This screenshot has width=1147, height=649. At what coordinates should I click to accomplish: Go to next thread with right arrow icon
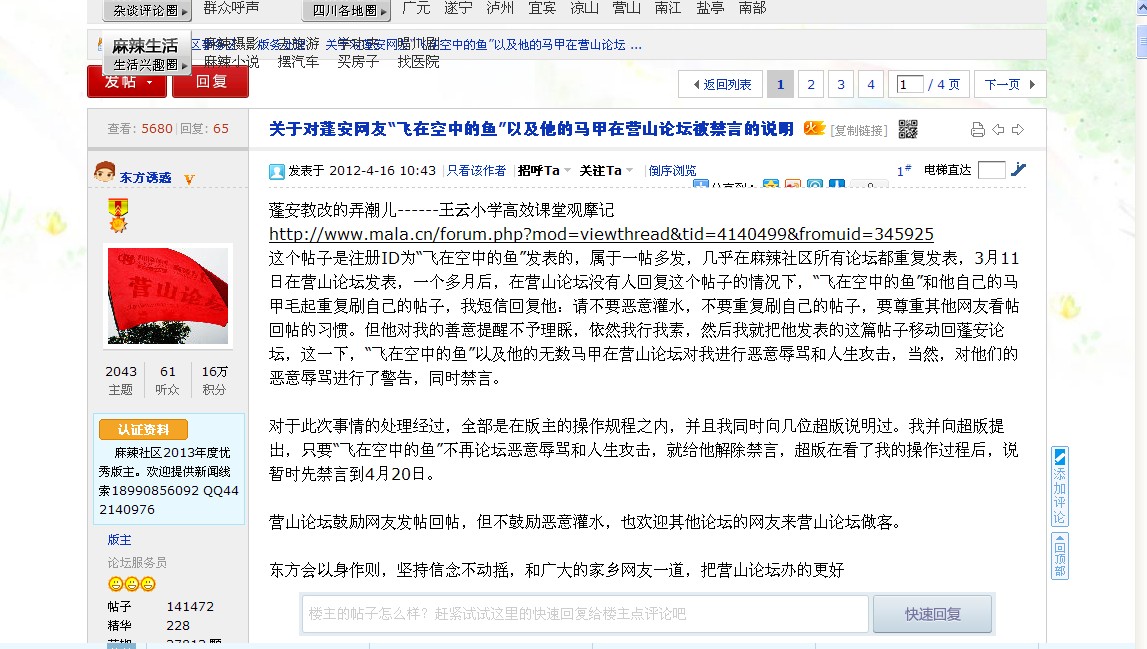1018,130
